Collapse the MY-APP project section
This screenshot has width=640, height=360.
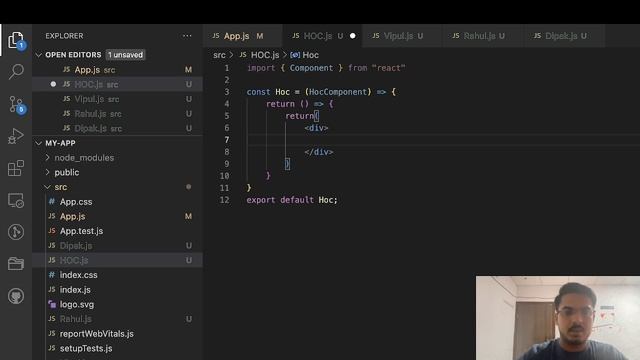39,143
